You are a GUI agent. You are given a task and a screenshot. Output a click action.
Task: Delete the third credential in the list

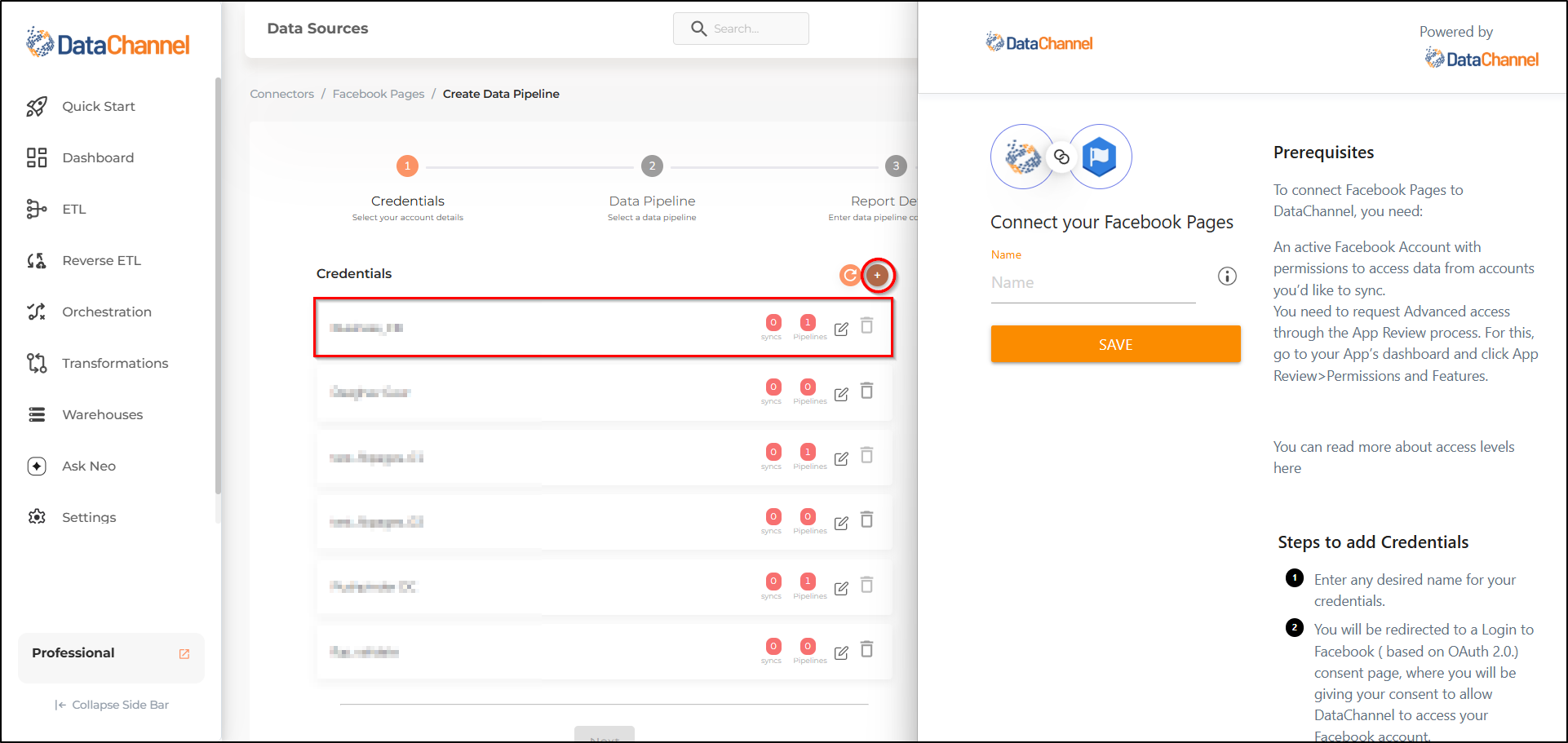(867, 455)
